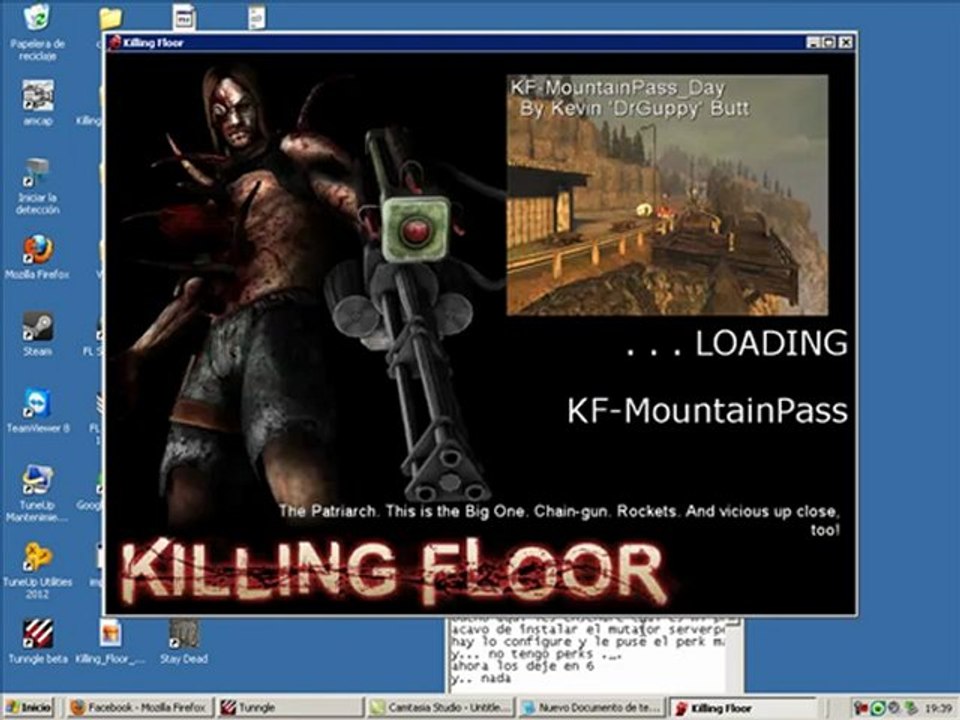Switch to Camtasia Studio taskbar button
This screenshot has width=960, height=720.
[x=440, y=708]
